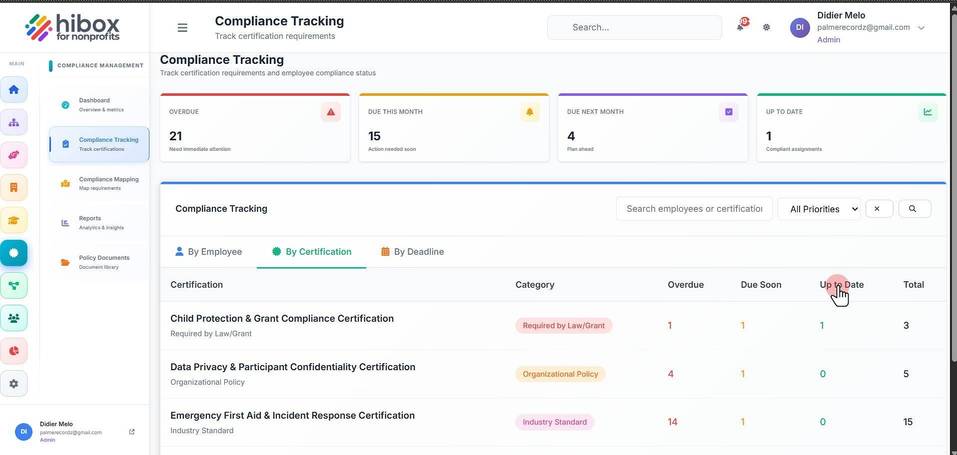Open the org chart hierarchy sidebar icon
Screen dimensions: 957x455
click(x=14, y=122)
